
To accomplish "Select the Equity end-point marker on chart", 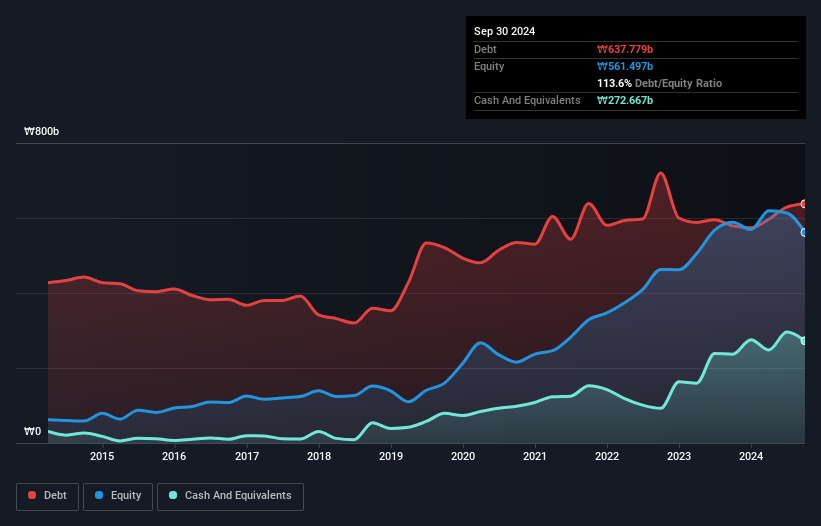I will [805, 232].
